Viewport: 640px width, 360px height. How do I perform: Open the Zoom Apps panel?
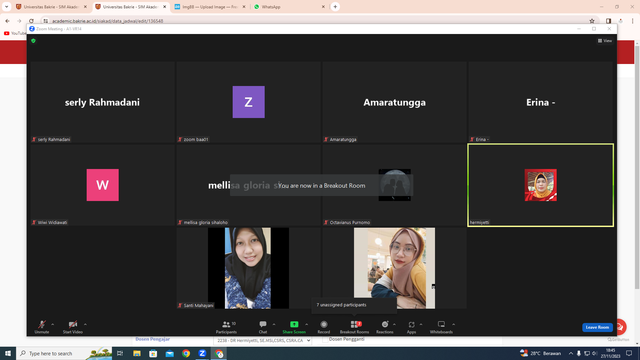click(x=411, y=327)
